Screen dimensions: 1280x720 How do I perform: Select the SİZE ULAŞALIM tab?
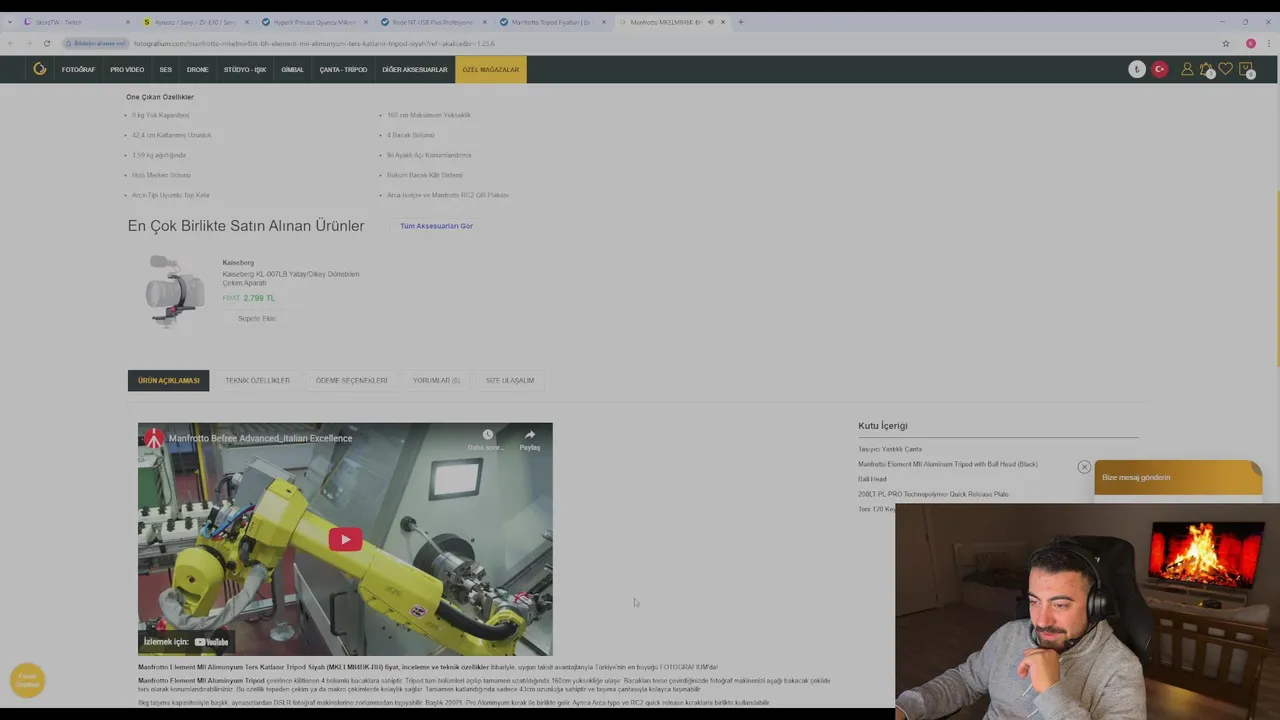click(510, 381)
